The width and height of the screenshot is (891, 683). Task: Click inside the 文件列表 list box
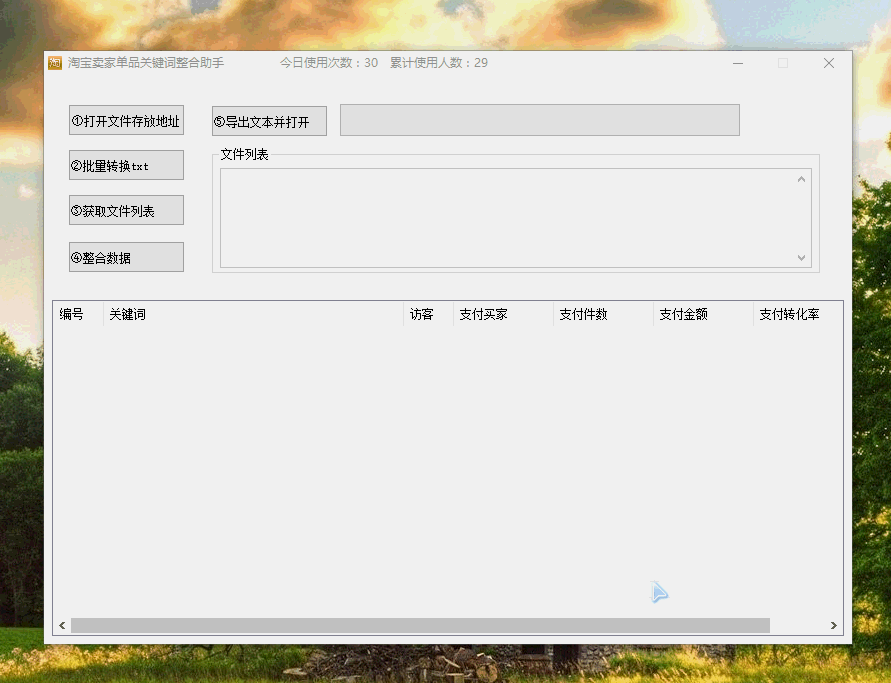[506, 218]
